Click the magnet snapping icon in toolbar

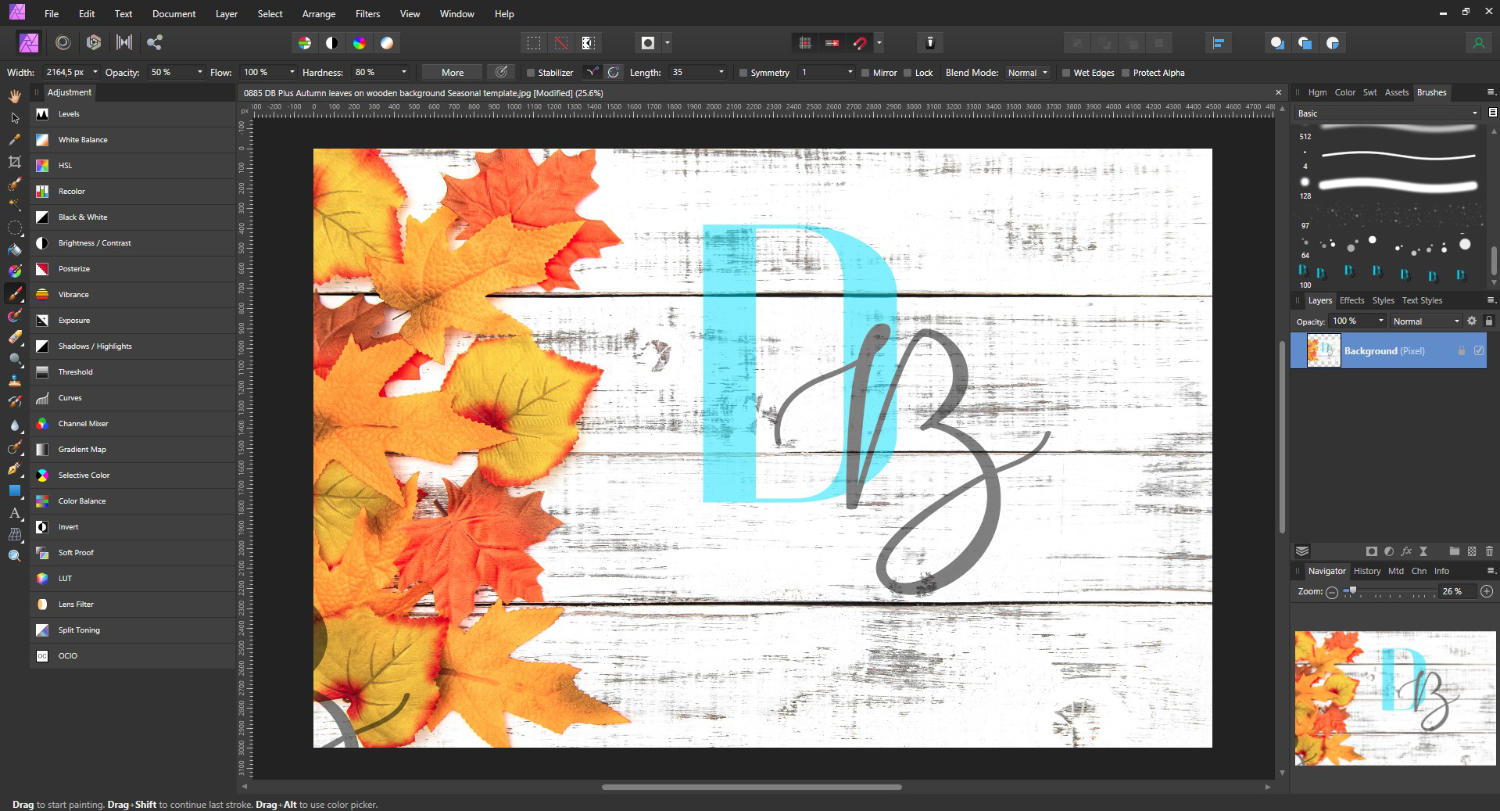[x=858, y=42]
